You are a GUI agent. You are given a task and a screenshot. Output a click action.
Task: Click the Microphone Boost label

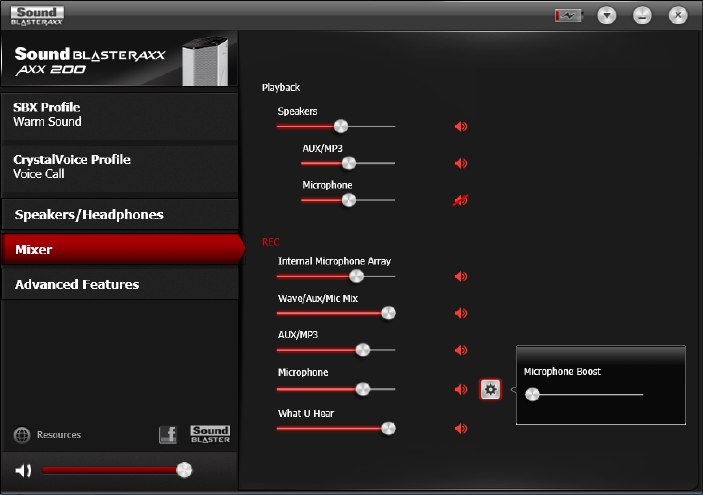point(562,372)
